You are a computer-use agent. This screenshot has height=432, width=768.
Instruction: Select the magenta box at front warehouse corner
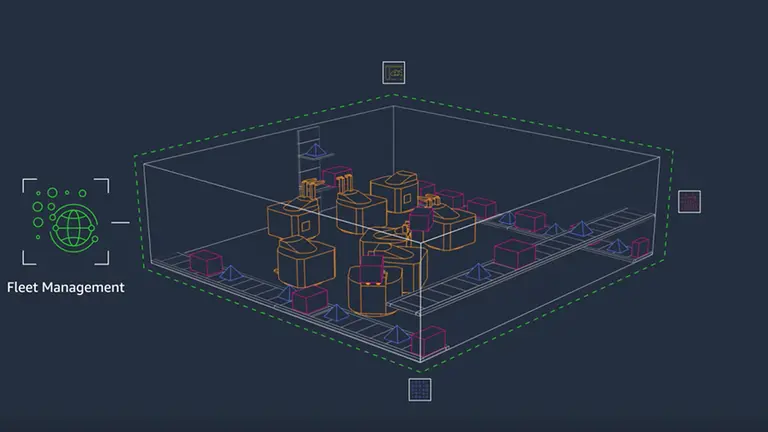click(x=427, y=342)
